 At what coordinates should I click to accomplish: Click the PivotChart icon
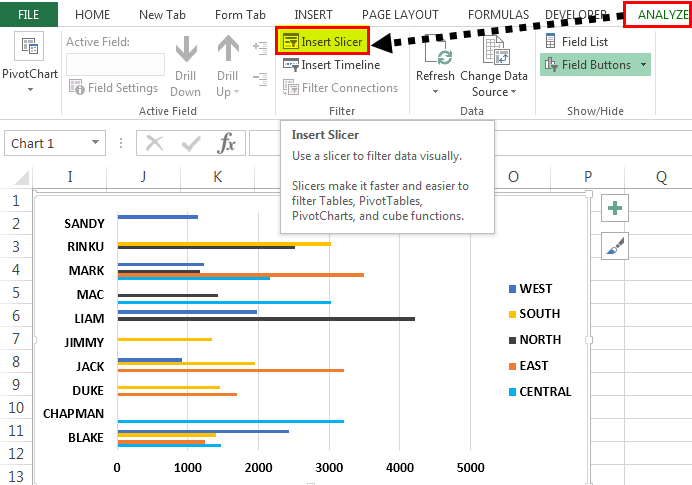pyautogui.click(x=29, y=46)
